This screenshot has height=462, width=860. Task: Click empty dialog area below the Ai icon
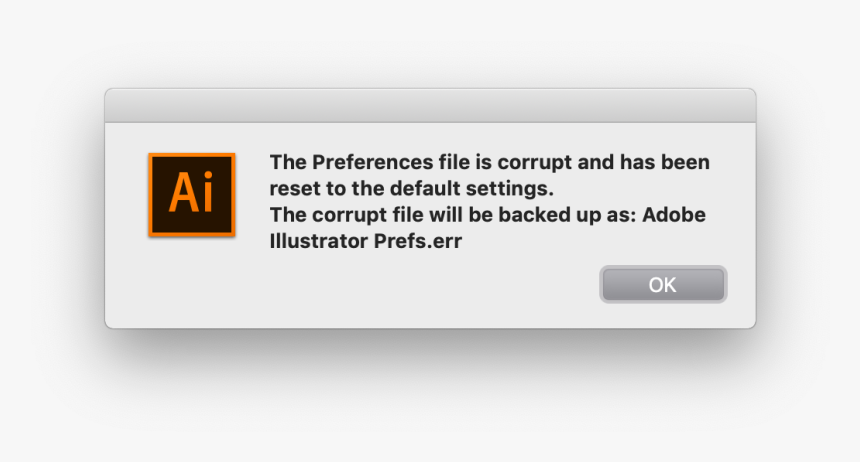(x=191, y=285)
